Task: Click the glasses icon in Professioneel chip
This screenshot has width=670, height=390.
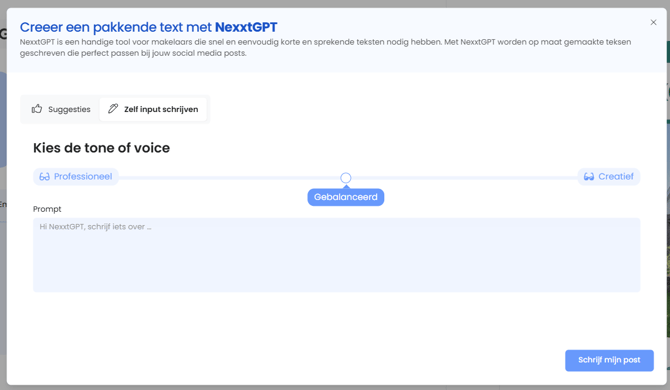Action: 44,177
